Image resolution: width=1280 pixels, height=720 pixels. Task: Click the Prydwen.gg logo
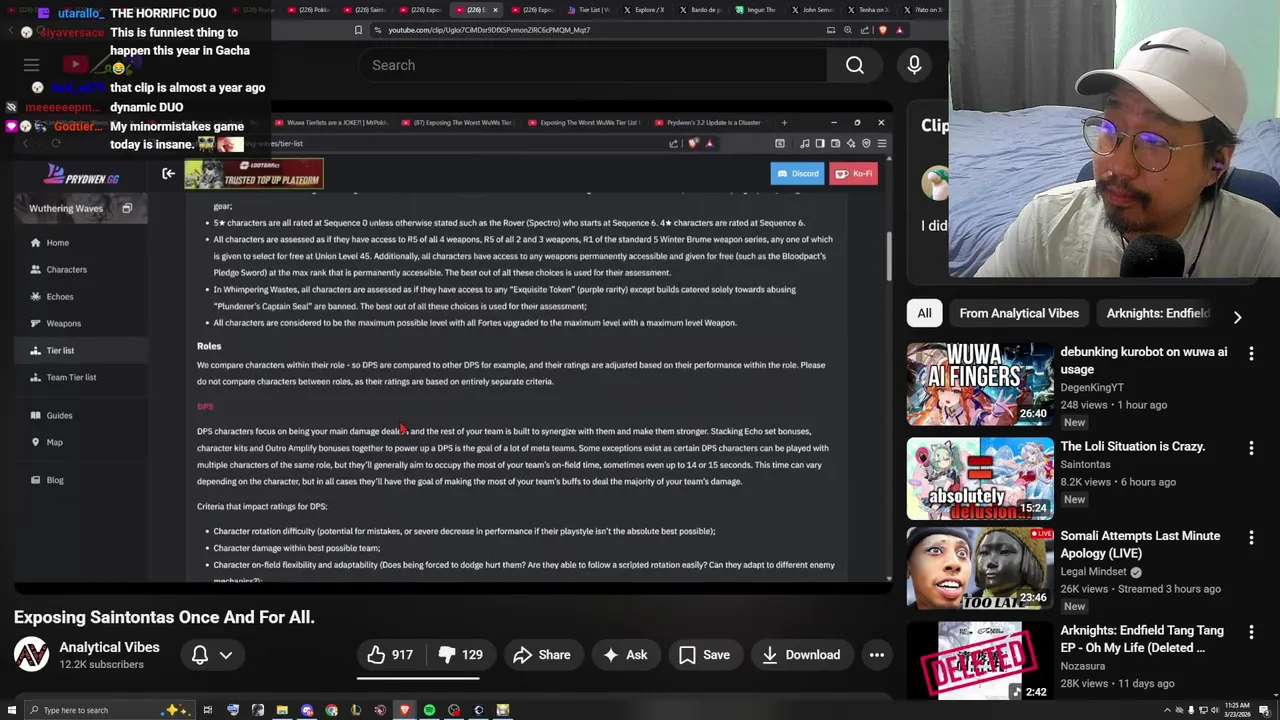[x=80, y=177]
